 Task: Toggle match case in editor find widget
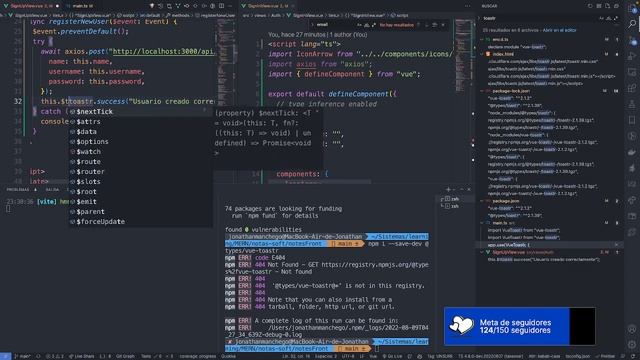coord(359,25)
